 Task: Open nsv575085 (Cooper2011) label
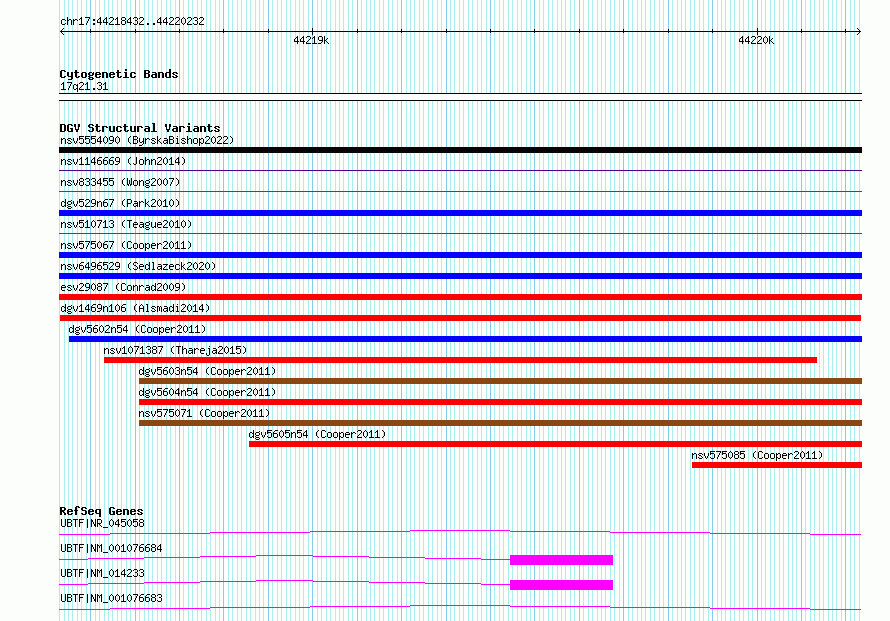coord(757,455)
